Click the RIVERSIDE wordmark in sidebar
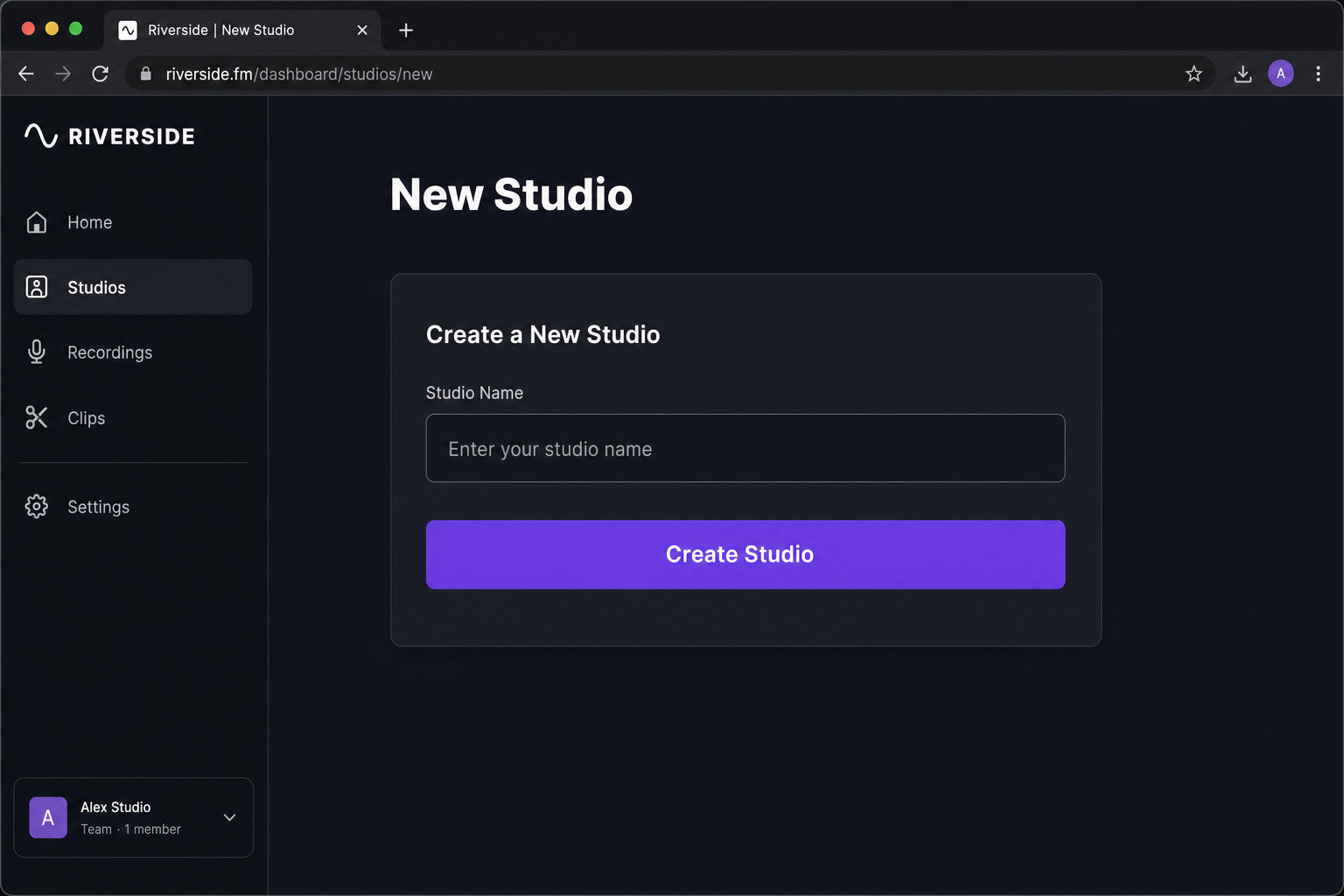Image resolution: width=1344 pixels, height=896 pixels. tap(132, 136)
